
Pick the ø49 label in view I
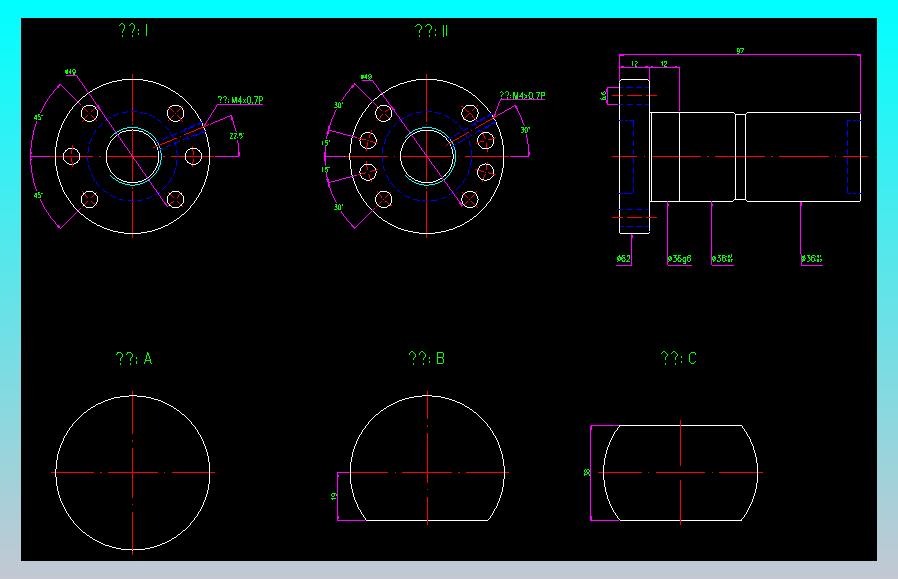(70, 73)
